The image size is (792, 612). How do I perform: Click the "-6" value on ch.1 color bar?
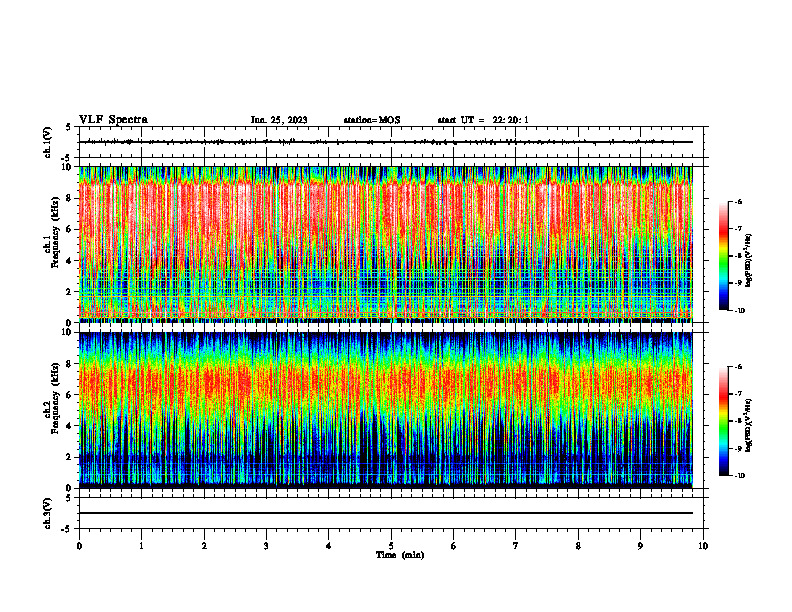738,201
